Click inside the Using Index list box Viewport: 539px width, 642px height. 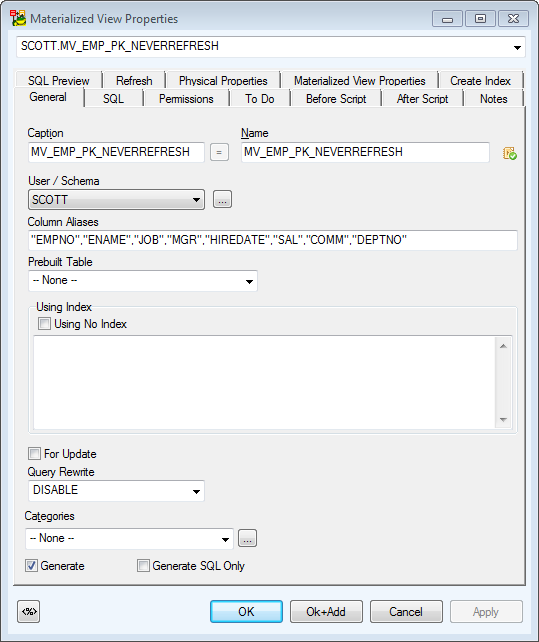tap(265, 382)
